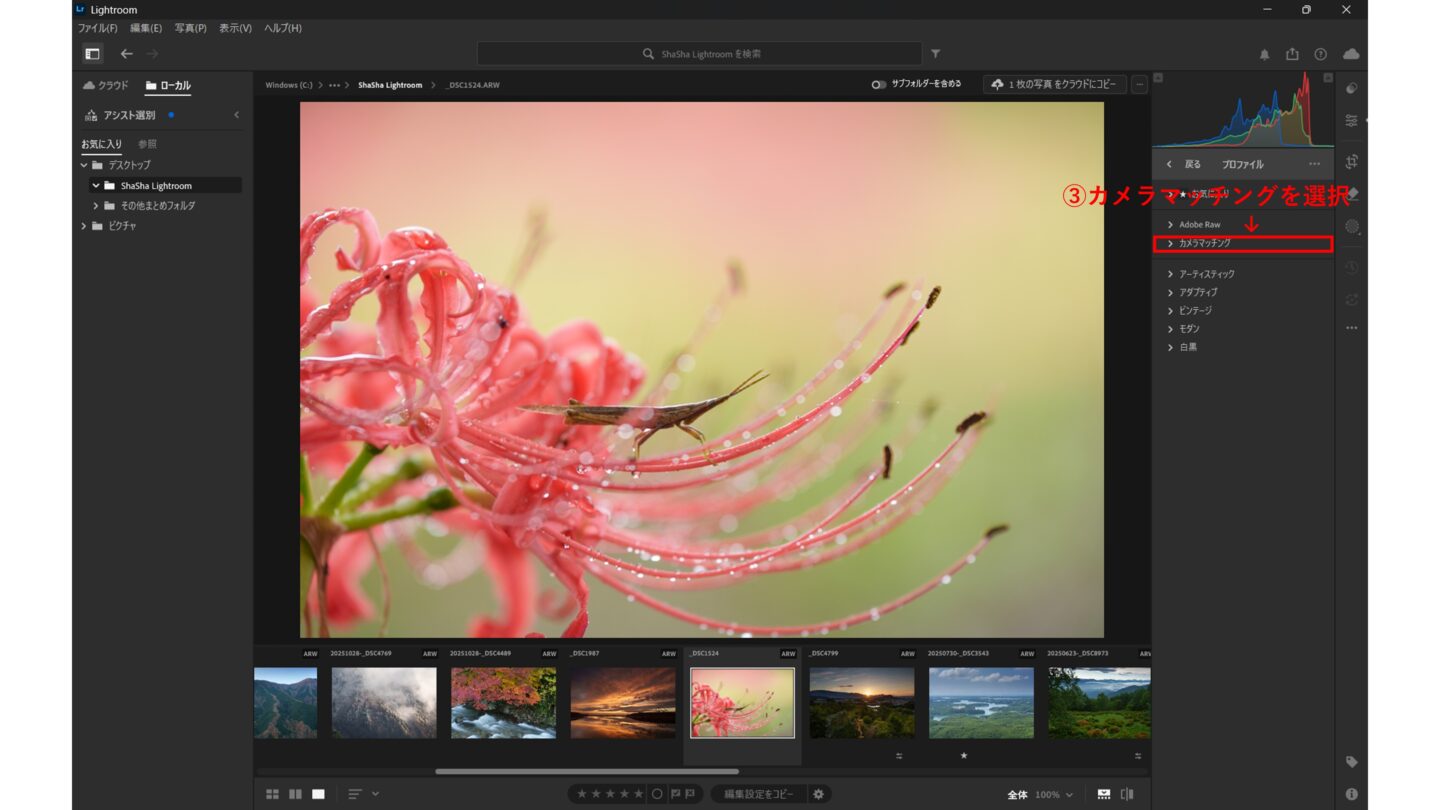This screenshot has height=810, width=1440.
Task: Open the search filter funnel icon
Action: pos(935,54)
